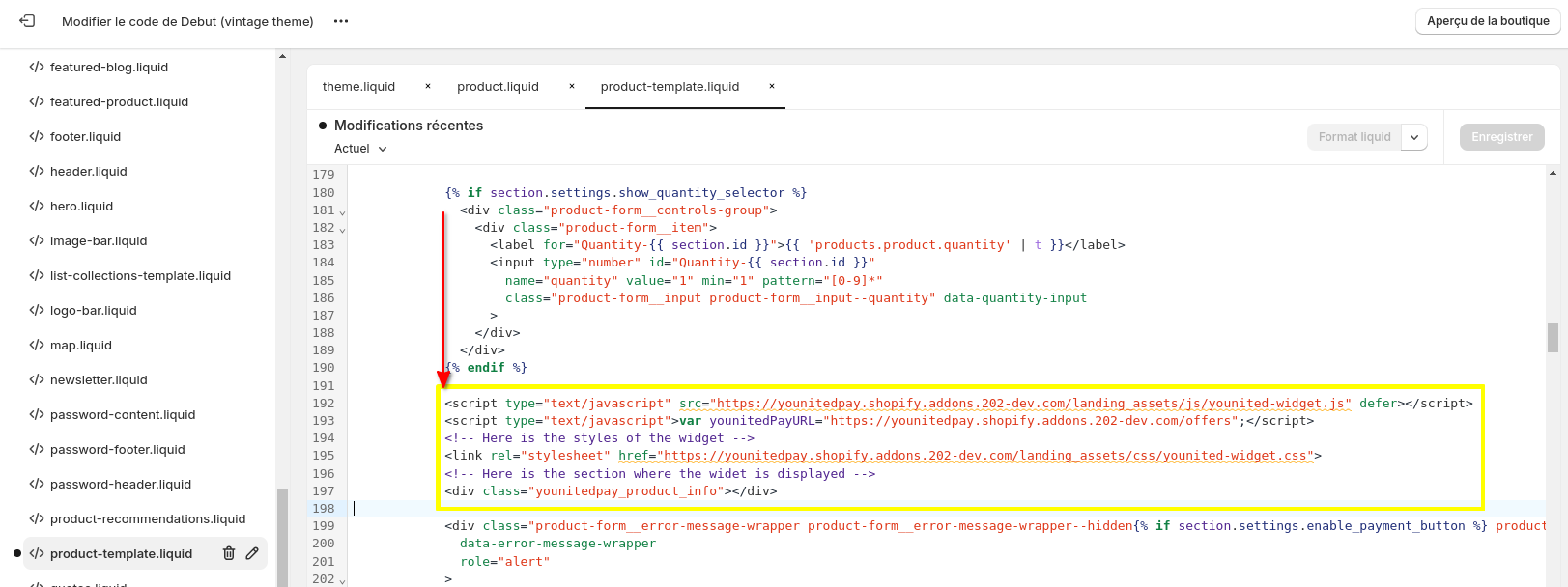Collapse the code fold at line 181
This screenshot has height=587, width=1568.
342,211
